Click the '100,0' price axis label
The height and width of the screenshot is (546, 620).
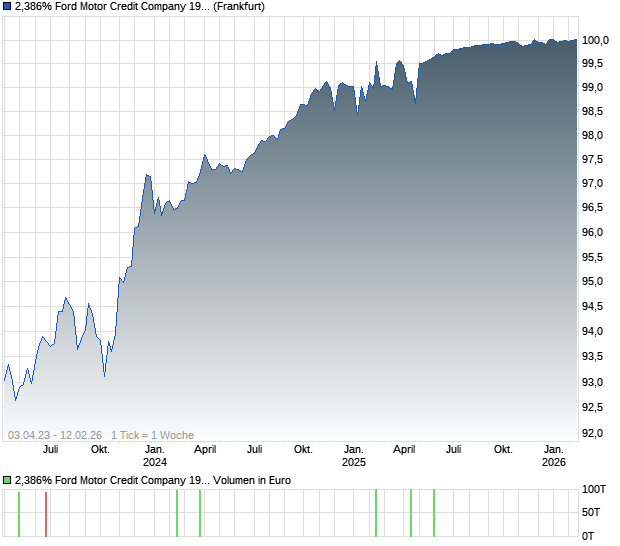[595, 40]
